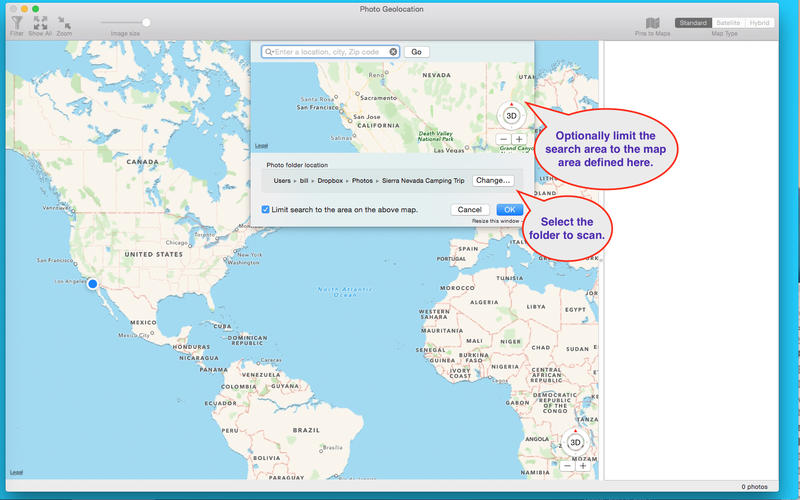The height and width of the screenshot is (500, 800).
Task: Confirm with the OK button
Action: coord(509,209)
